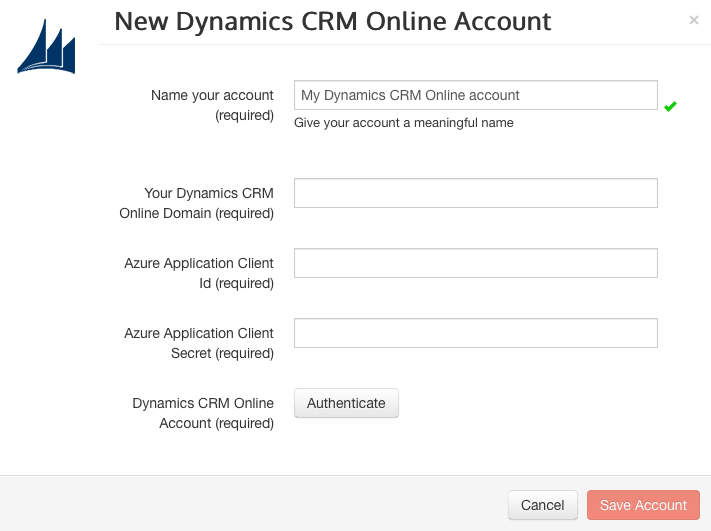The height and width of the screenshot is (531, 711).
Task: Select the Azure Application Client Id field
Action: pyautogui.click(x=476, y=263)
